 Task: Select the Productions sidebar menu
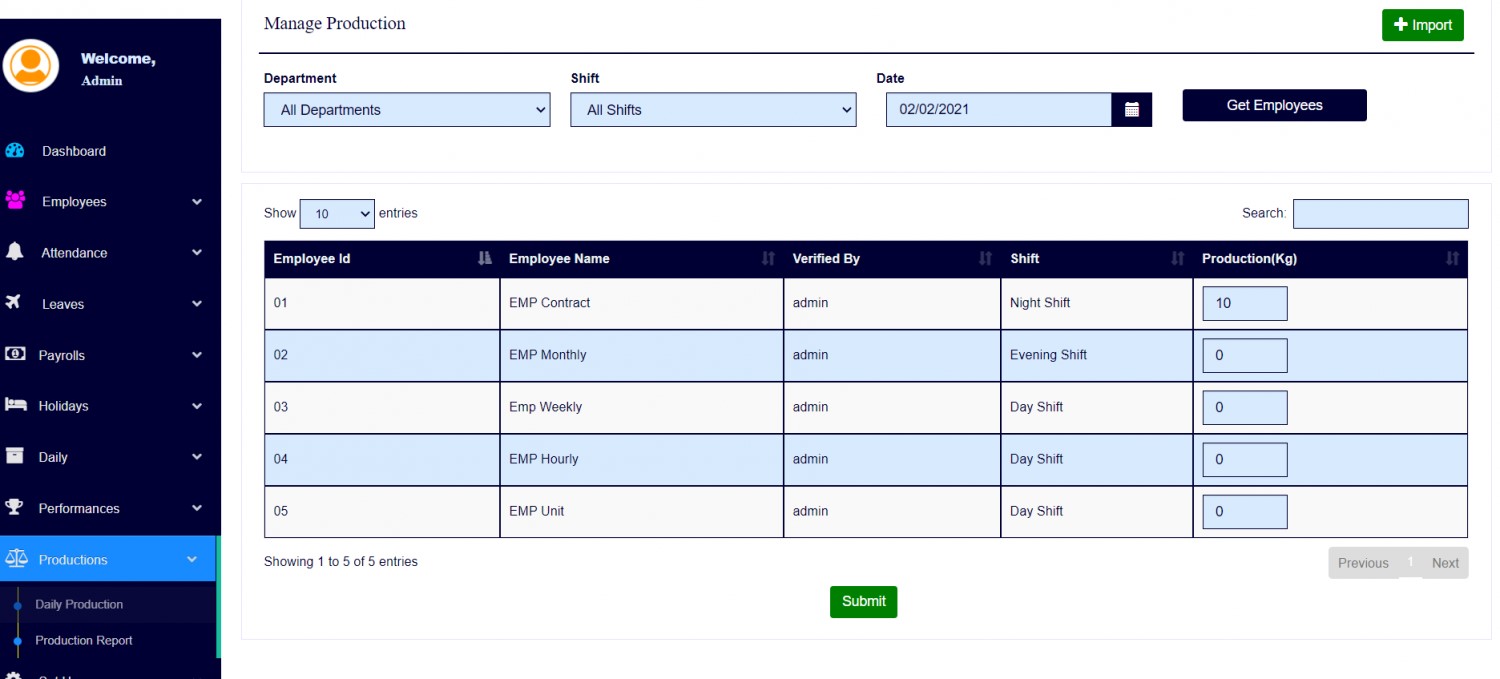pos(108,559)
